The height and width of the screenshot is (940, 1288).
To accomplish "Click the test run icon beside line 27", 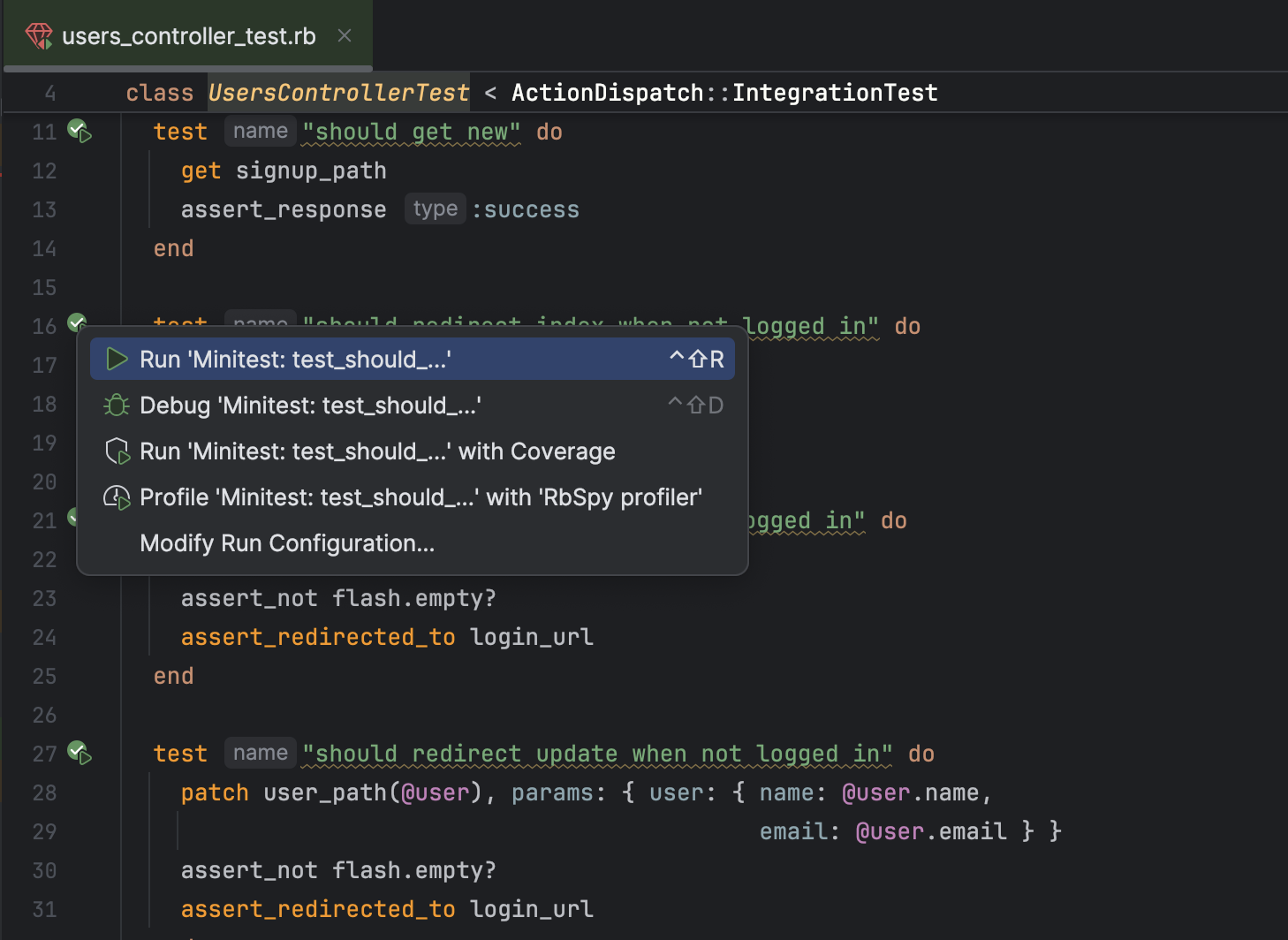I will tap(80, 754).
